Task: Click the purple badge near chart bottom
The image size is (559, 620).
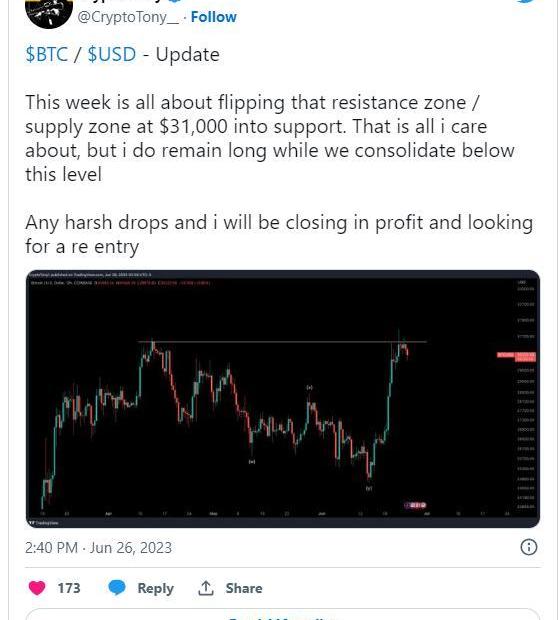Action: 415,505
